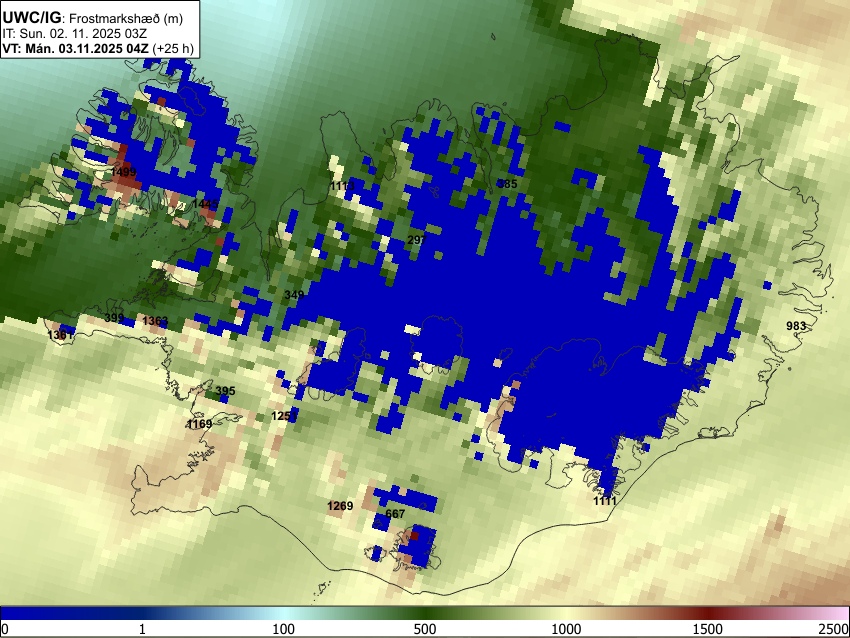Click the map value 399
Screen dimensions: 850x638
coord(114,318)
